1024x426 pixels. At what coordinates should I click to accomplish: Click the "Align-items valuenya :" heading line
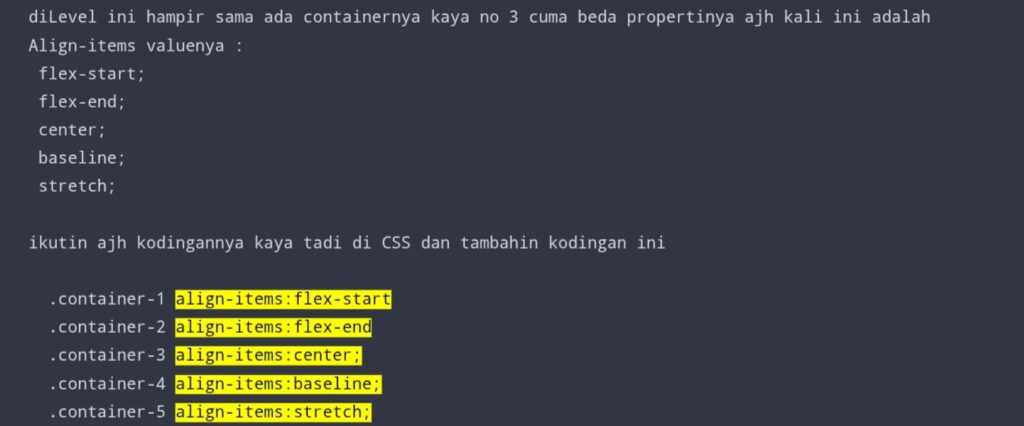tap(136, 46)
